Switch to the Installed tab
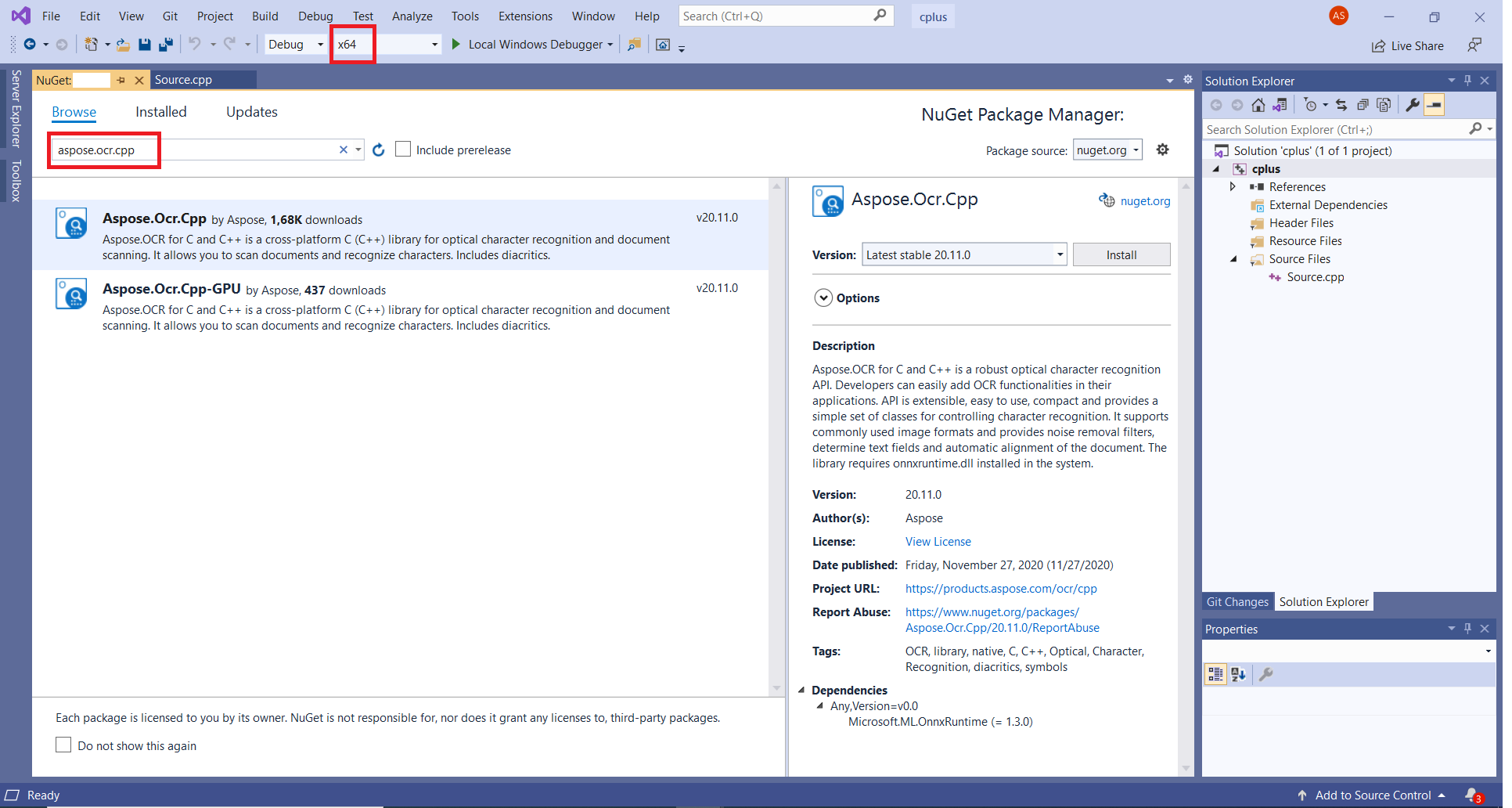Image resolution: width=1512 pixels, height=808 pixels. coord(161,112)
